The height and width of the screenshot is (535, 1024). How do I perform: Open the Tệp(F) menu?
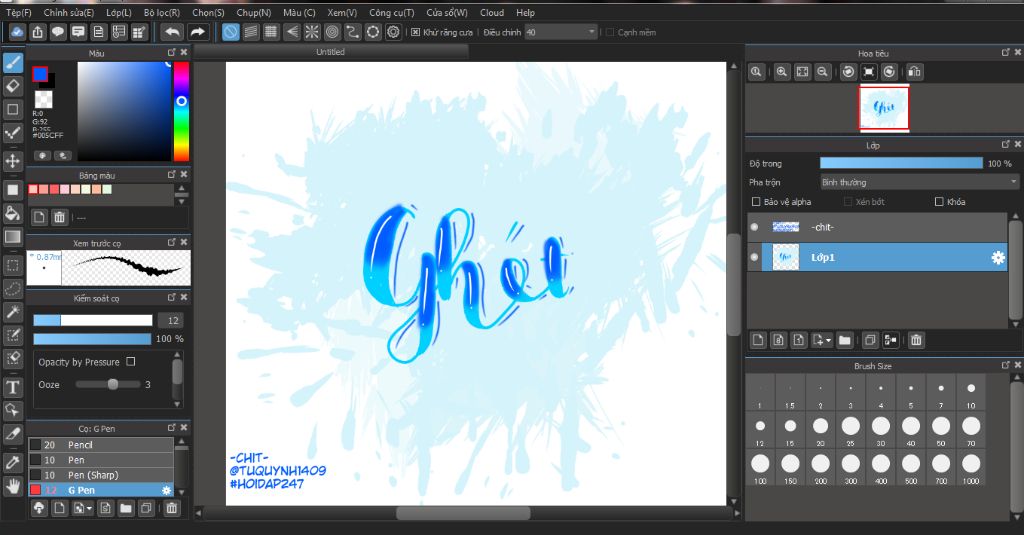pyautogui.click(x=18, y=12)
